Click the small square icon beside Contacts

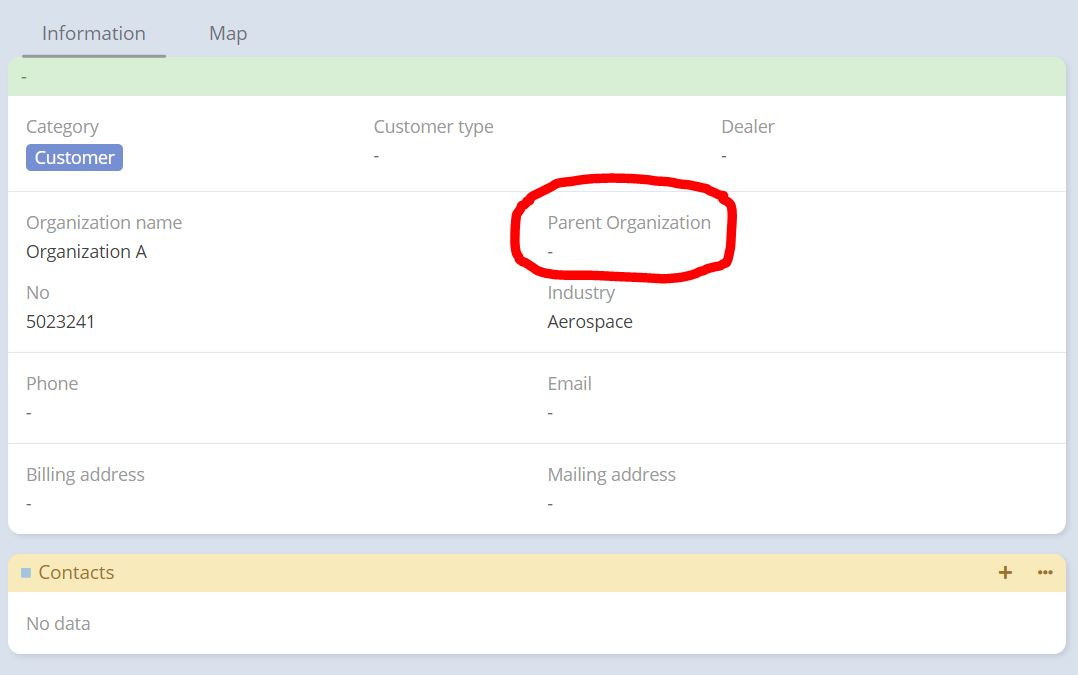tap(26, 573)
